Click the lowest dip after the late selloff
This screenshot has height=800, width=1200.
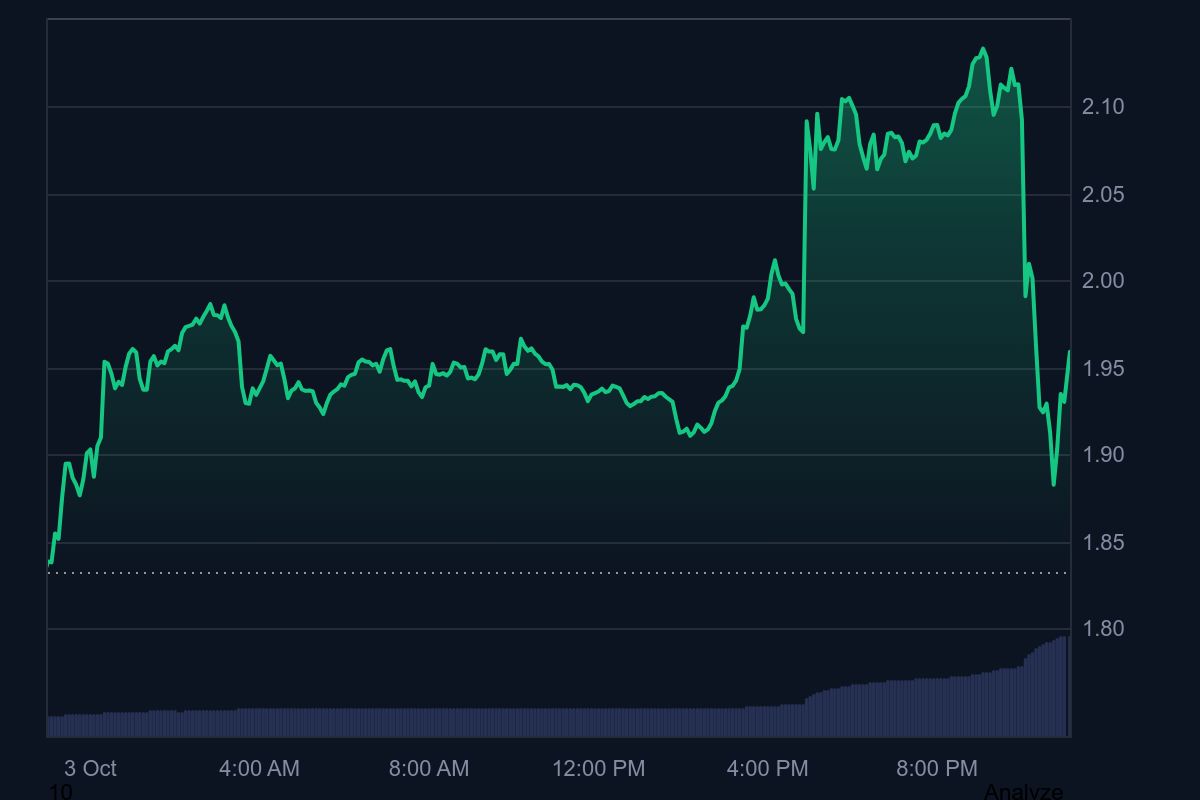(x=1054, y=484)
